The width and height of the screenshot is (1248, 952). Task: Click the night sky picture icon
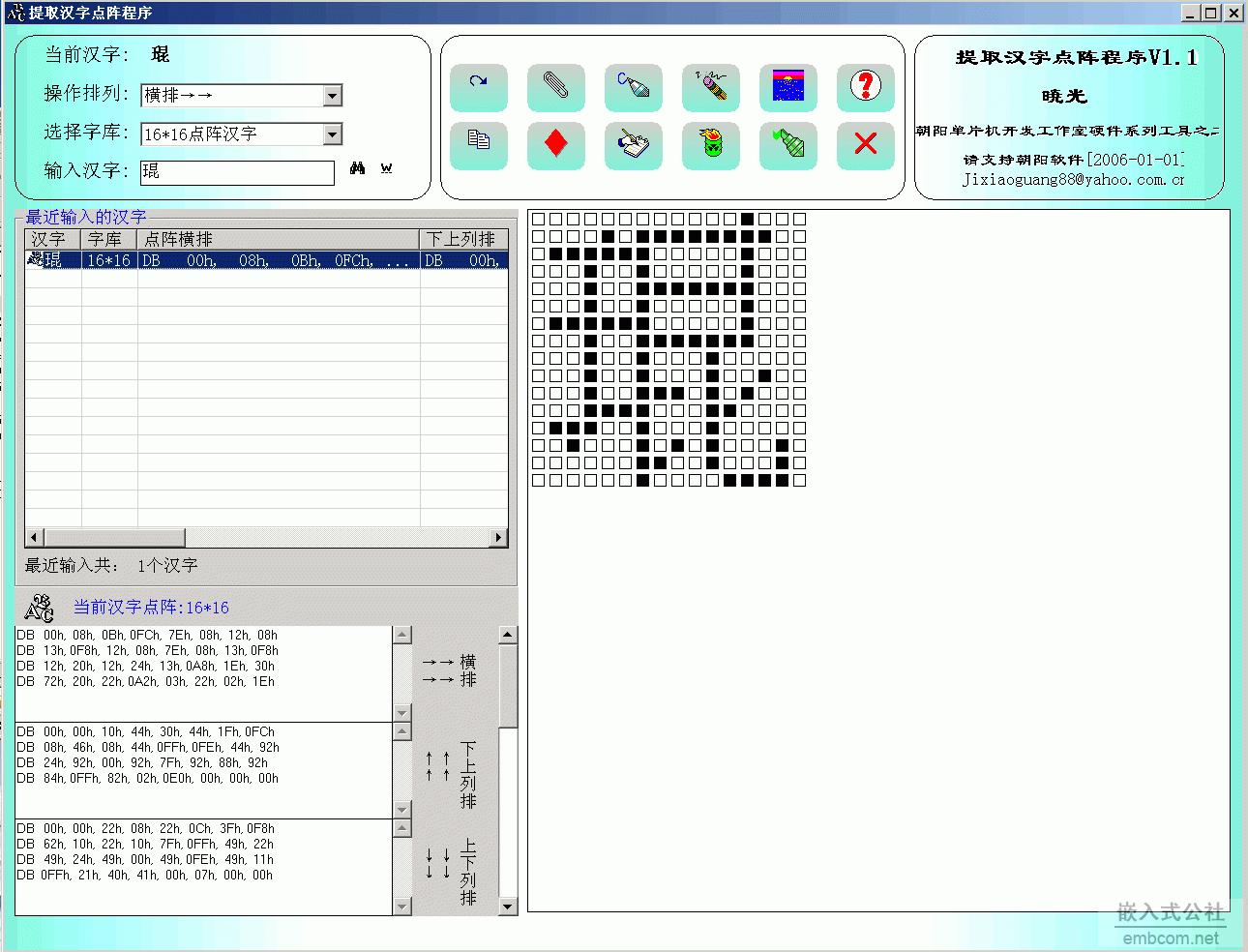(x=788, y=87)
